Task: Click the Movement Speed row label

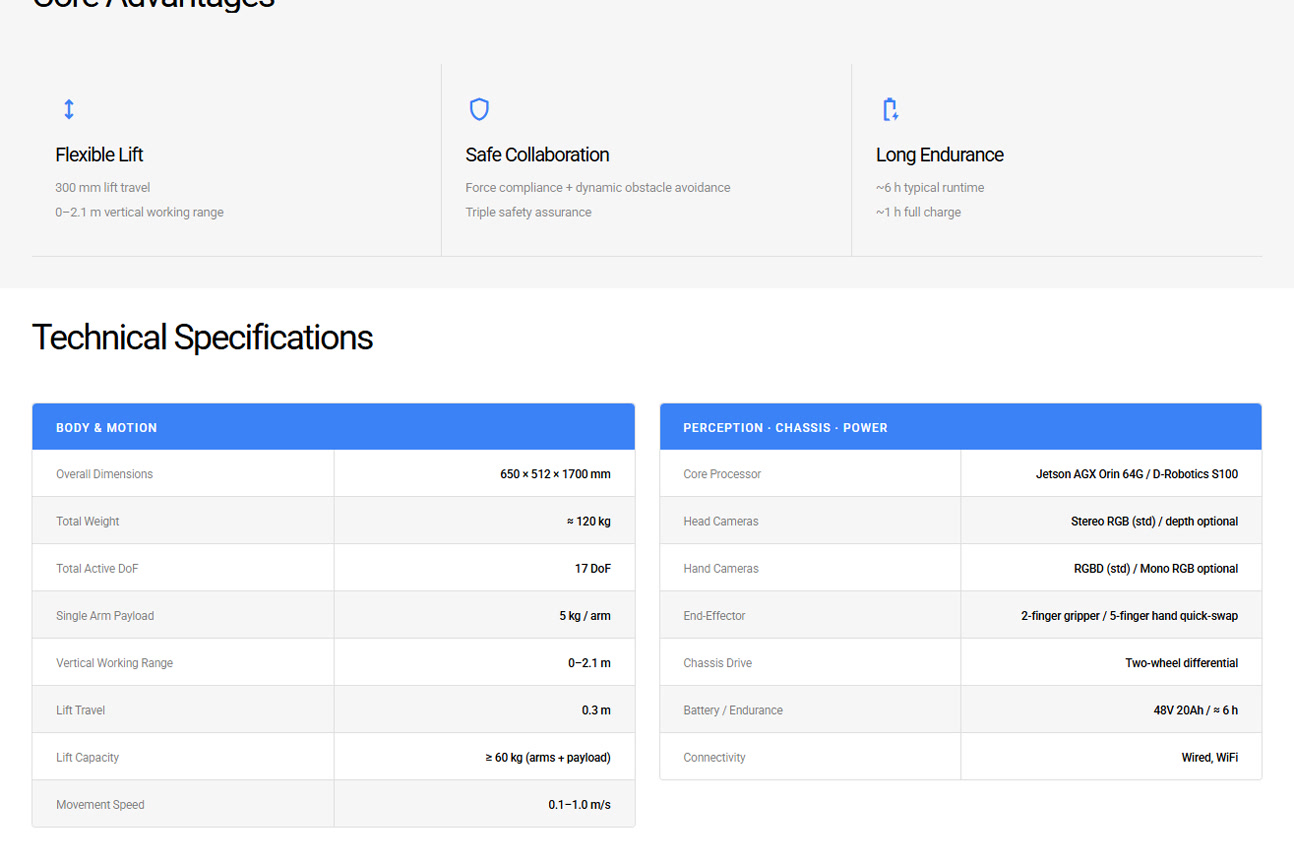Action: coord(100,805)
